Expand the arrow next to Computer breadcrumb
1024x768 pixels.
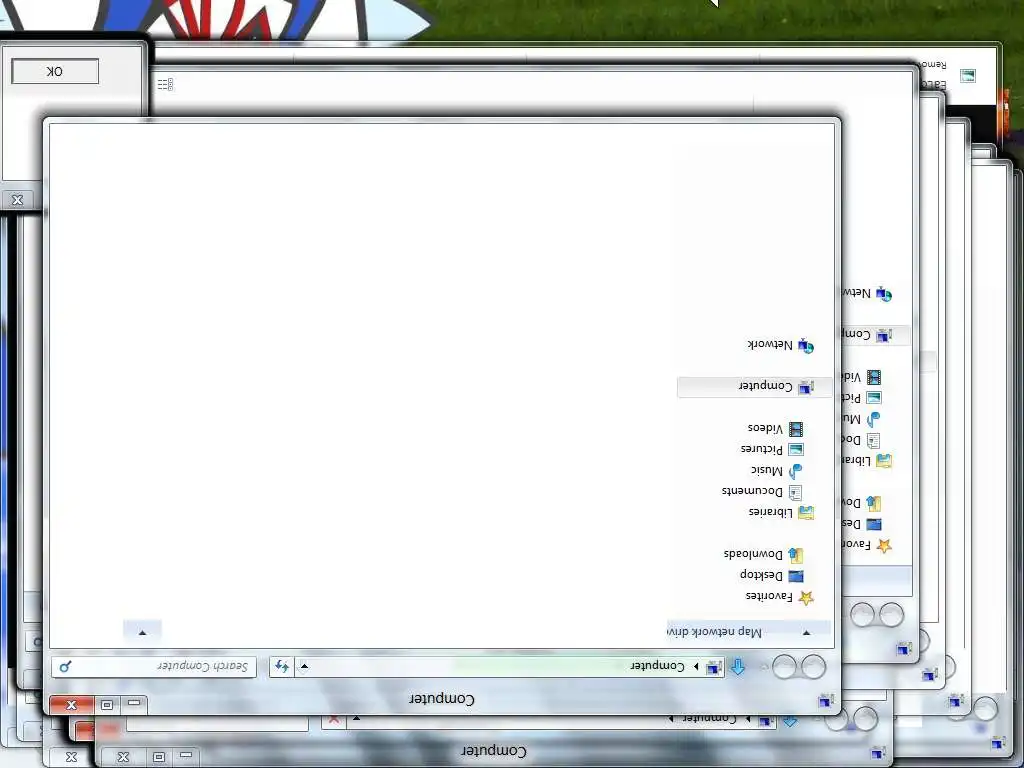click(x=696, y=666)
